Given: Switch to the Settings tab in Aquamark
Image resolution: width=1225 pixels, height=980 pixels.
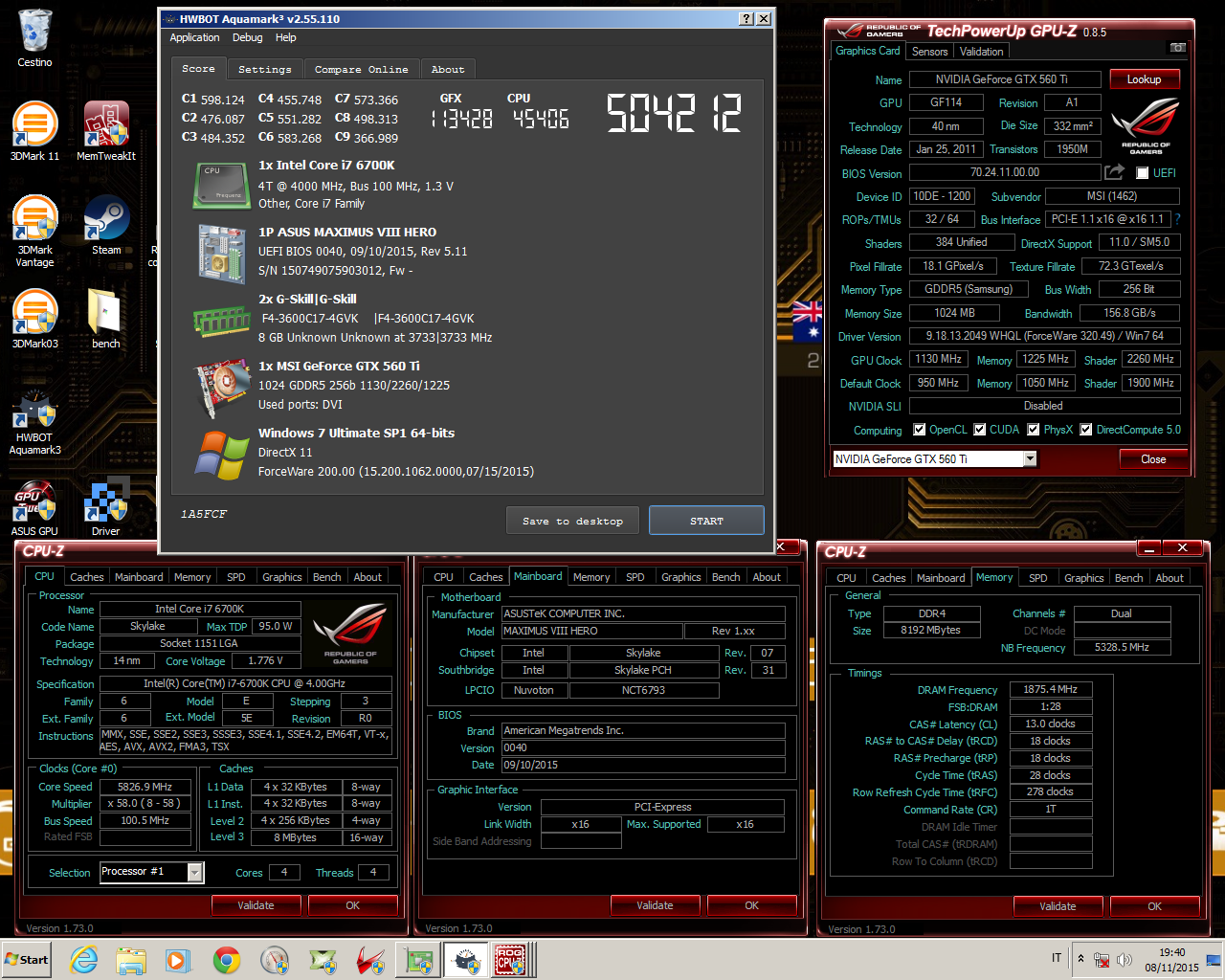Looking at the screenshot, I should [264, 69].
